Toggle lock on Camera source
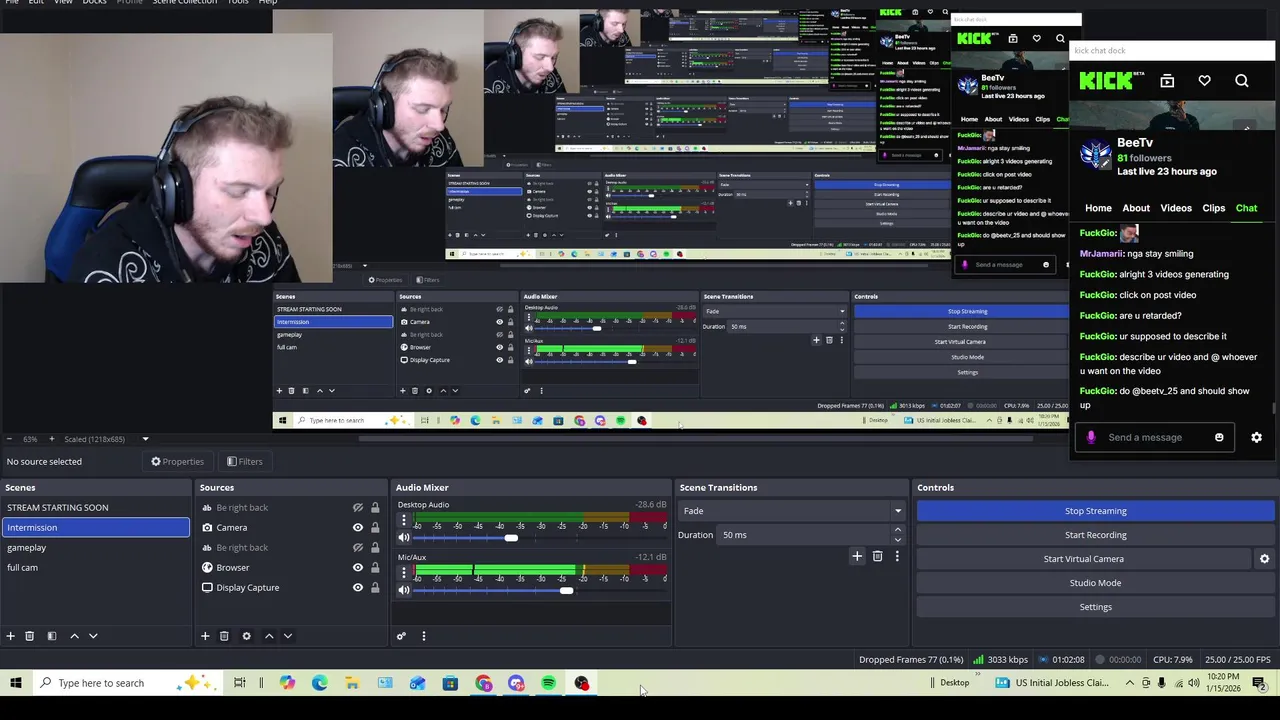1280x720 pixels. (x=375, y=528)
